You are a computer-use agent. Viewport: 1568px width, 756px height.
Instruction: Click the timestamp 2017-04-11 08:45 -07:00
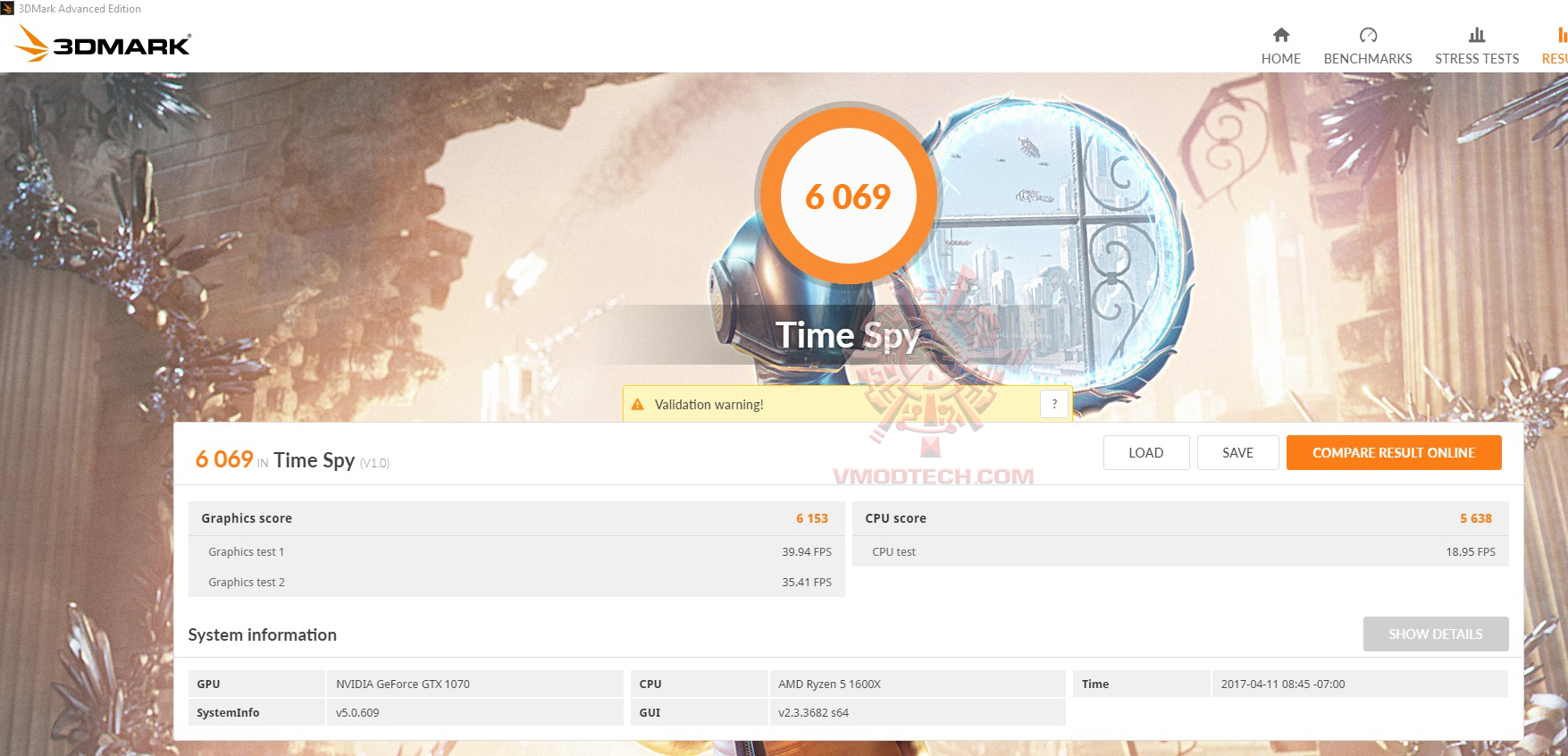(1283, 684)
